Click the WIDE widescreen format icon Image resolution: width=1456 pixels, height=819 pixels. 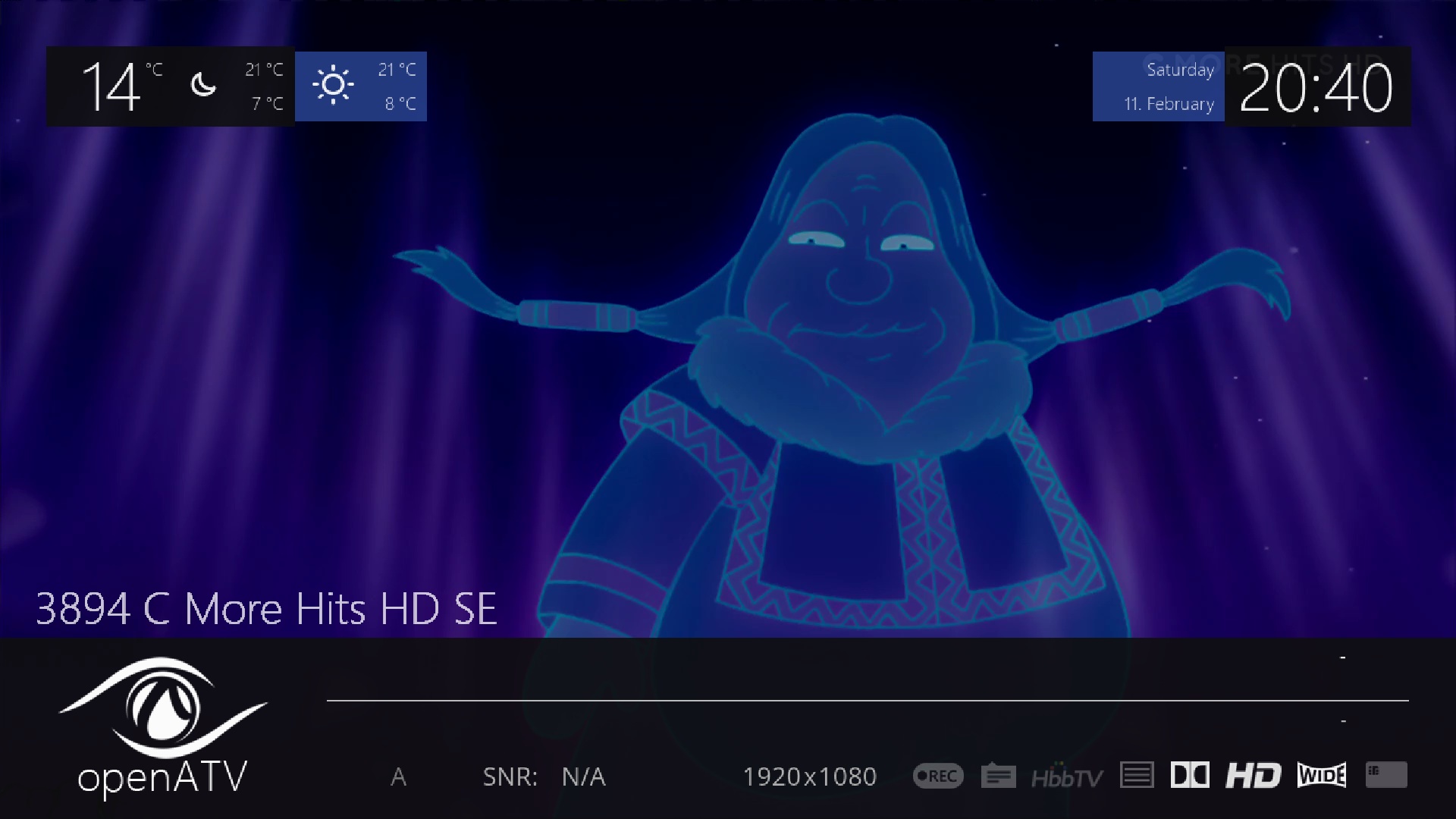[1322, 776]
